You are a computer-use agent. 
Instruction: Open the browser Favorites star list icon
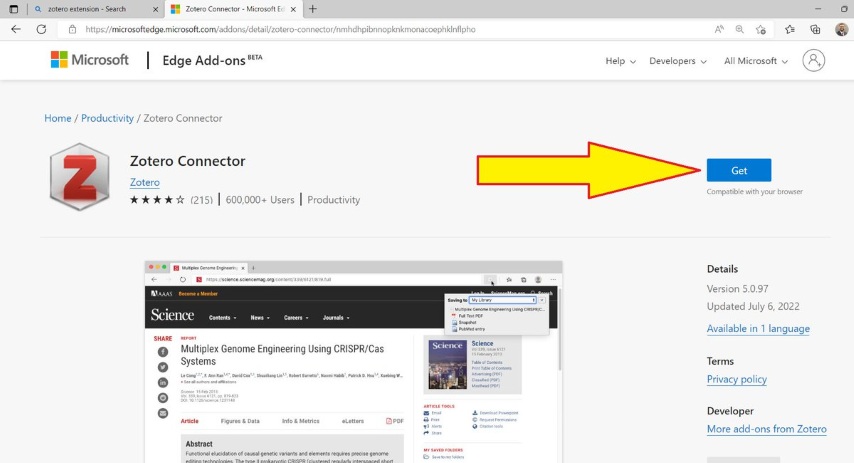(x=790, y=30)
